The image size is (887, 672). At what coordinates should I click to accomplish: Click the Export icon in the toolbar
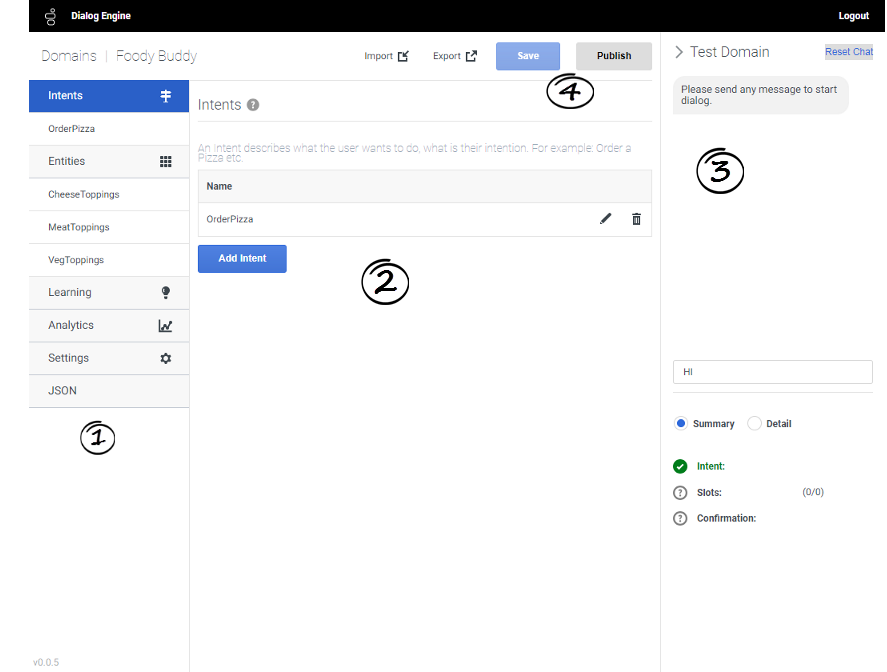(x=471, y=56)
